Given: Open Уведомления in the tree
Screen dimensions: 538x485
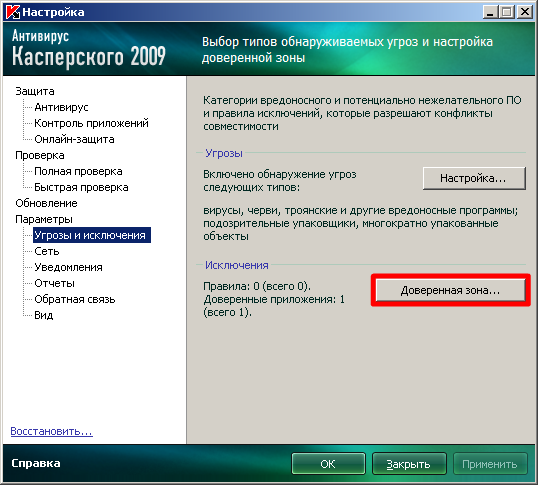Looking at the screenshot, I should 68,267.
